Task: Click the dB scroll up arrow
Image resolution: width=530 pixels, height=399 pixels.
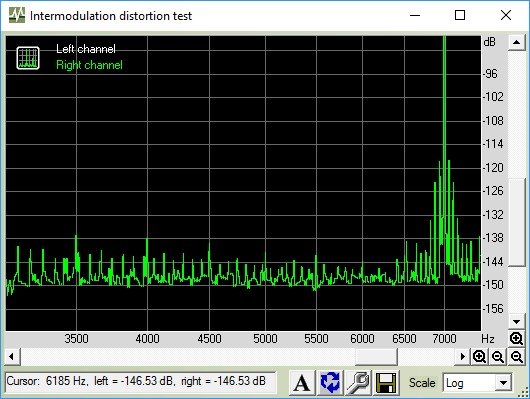Action: coord(516,43)
